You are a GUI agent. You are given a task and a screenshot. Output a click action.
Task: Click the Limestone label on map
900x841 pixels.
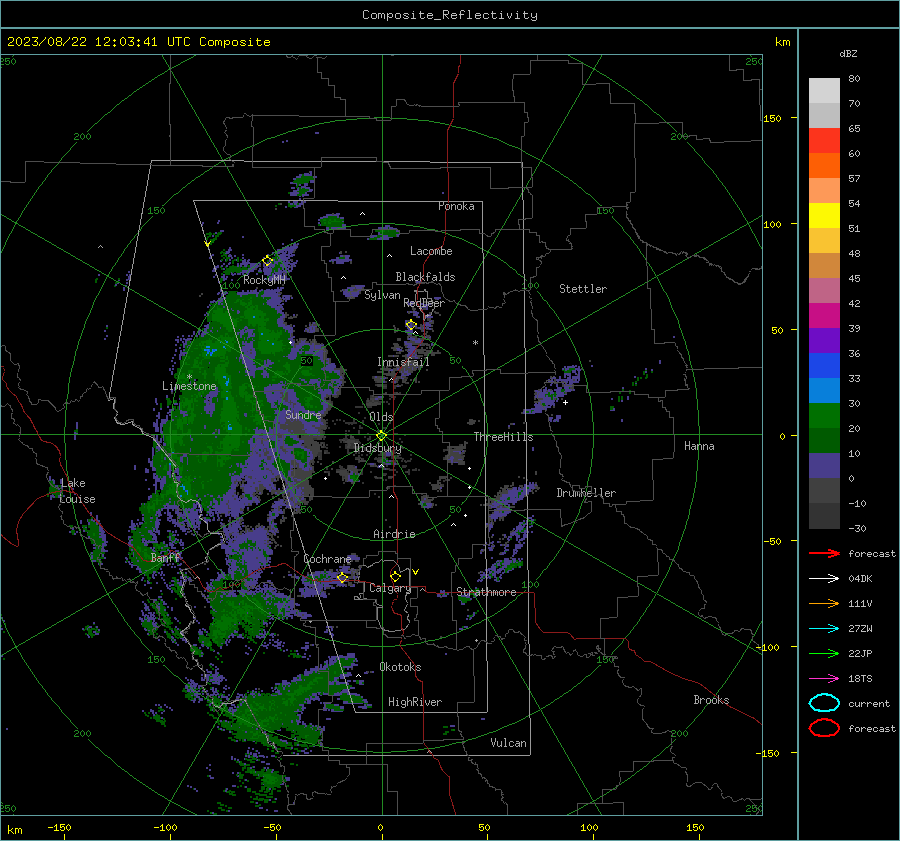point(189,386)
